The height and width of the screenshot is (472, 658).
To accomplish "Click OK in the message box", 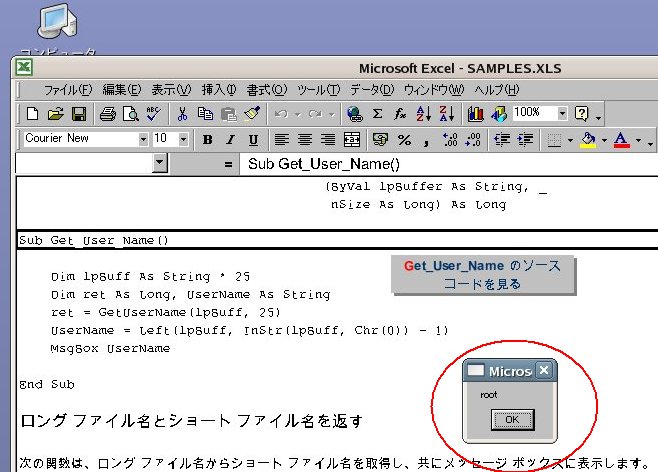I will coord(512,420).
